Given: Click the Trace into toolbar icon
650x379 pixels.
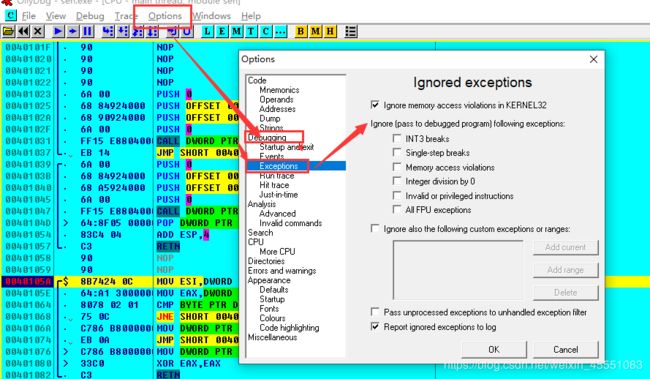Looking at the screenshot, I should coord(138,32).
